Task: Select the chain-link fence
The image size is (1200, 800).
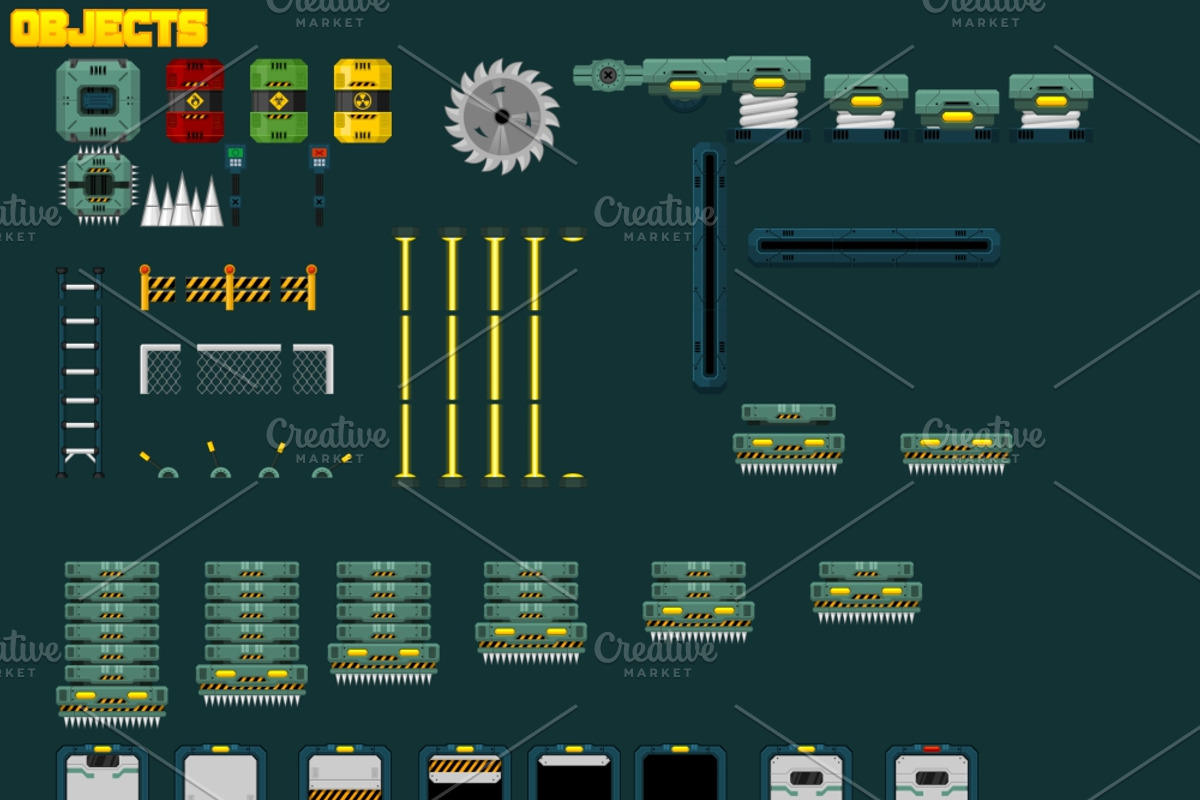Action: tap(237, 369)
